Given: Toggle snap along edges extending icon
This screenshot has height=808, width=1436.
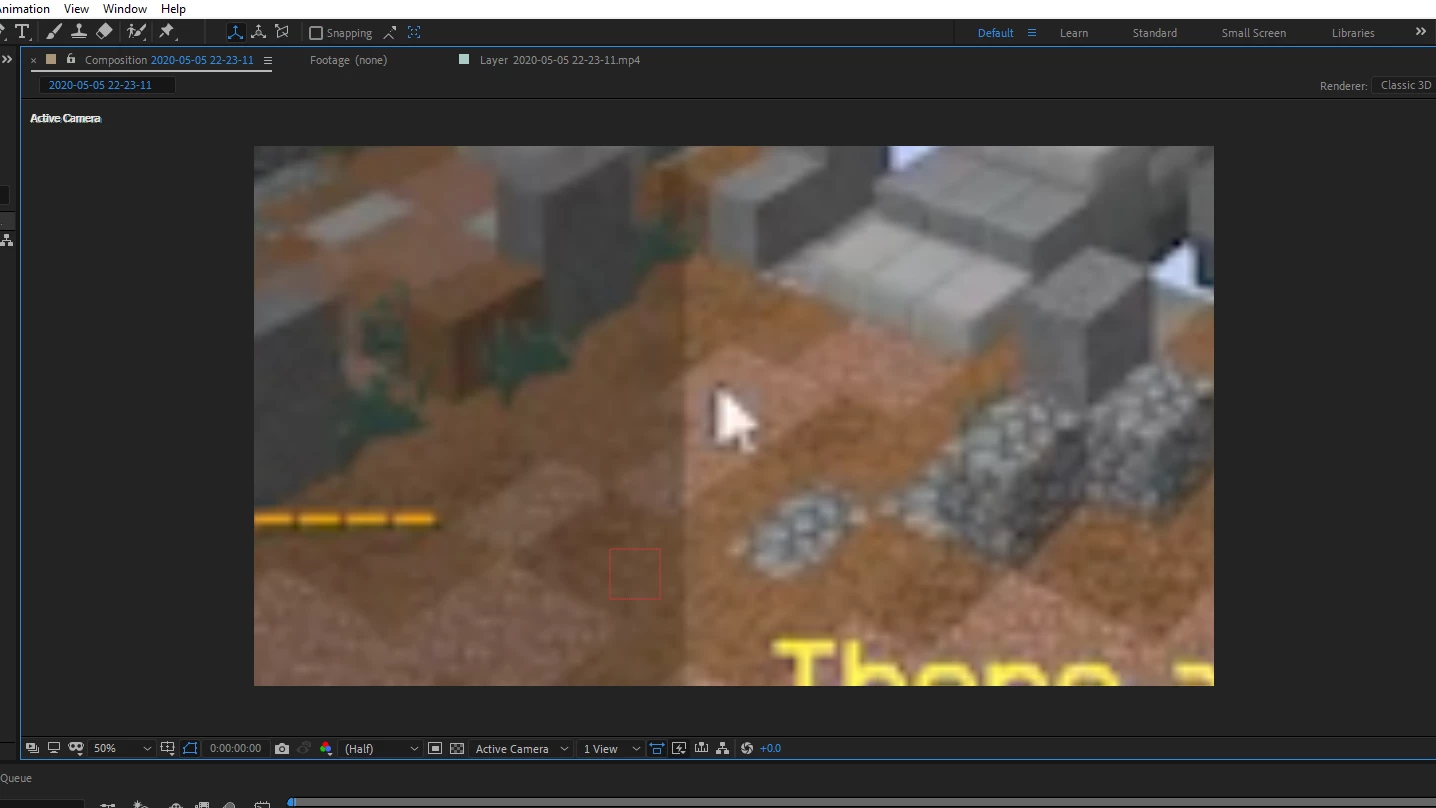Looking at the screenshot, I should click(390, 33).
